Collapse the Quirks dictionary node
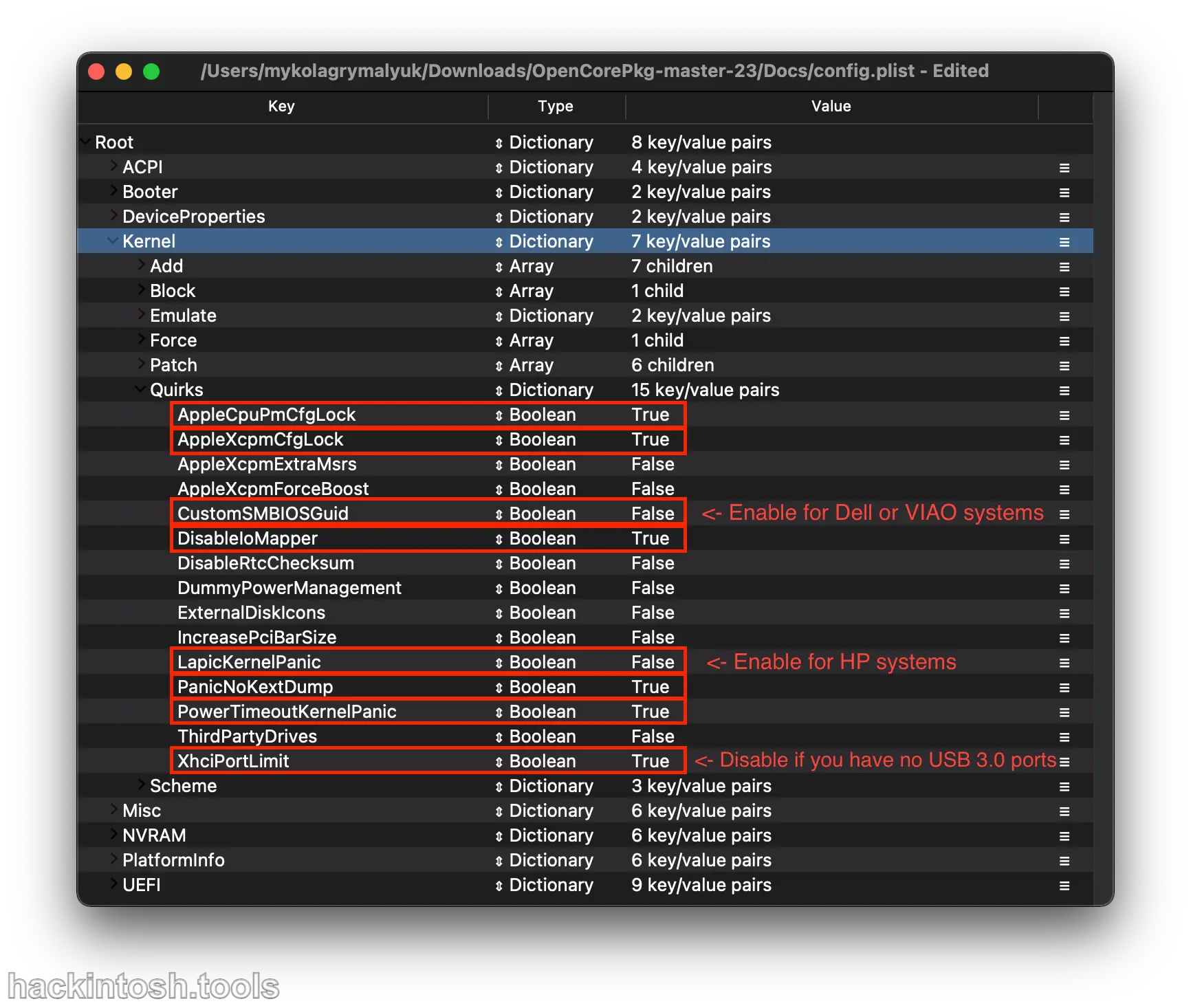The height and width of the screenshot is (1008, 1191). [140, 389]
